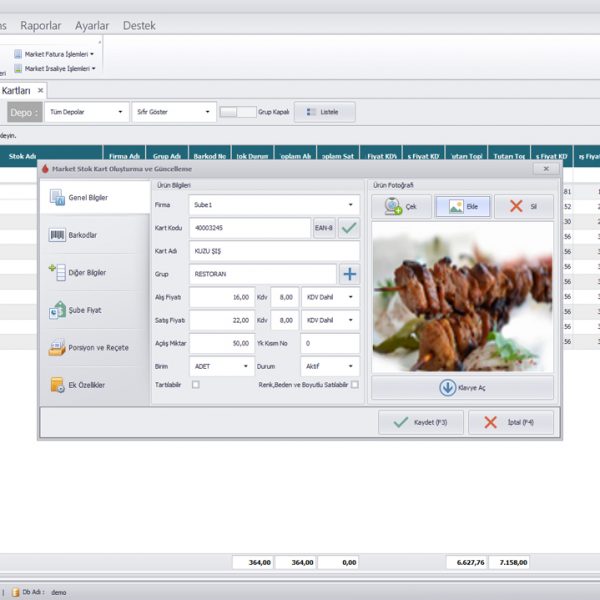Click the green checkmark next to EAN-8

(x=349, y=228)
